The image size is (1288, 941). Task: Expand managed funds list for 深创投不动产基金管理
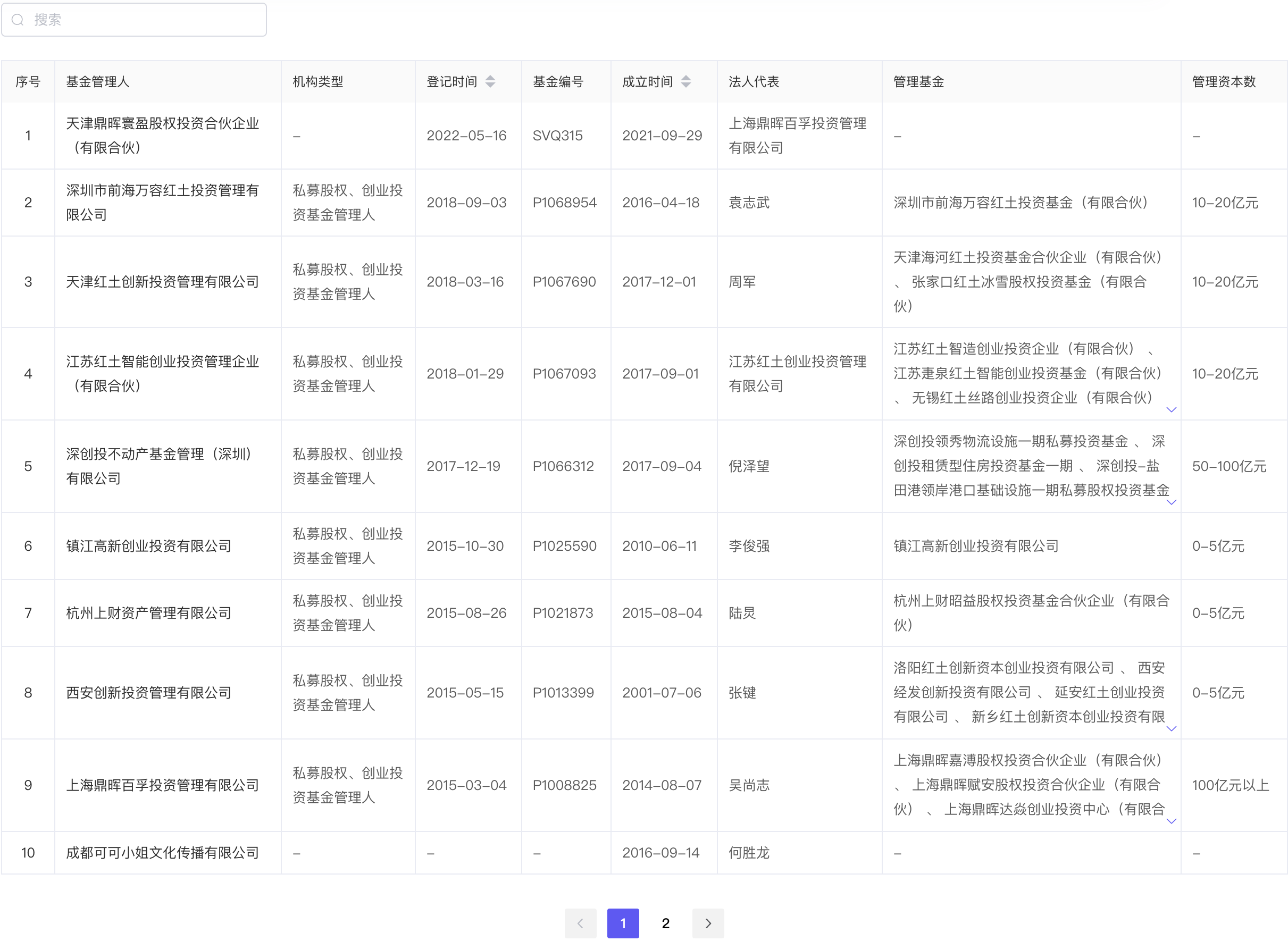point(1171,502)
